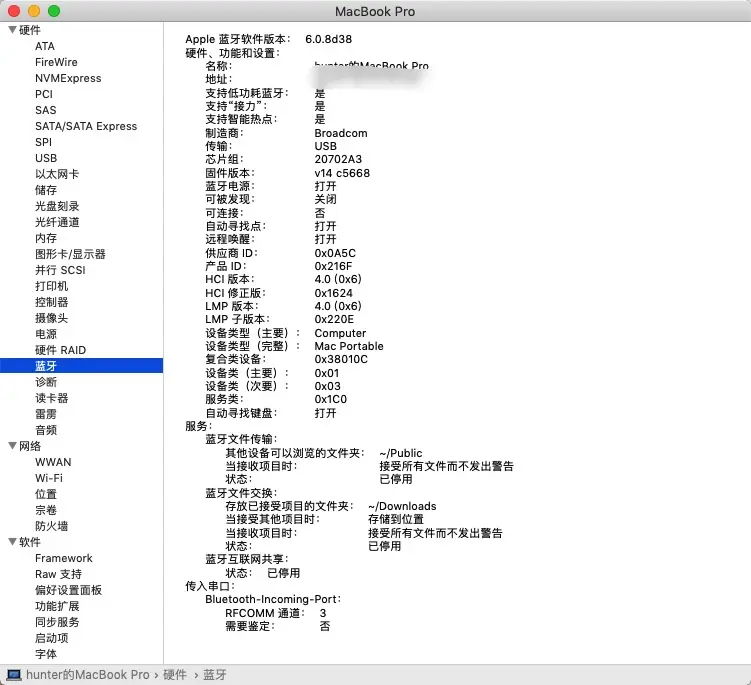This screenshot has width=751, height=685.
Task: Click the laptop icon in the path bar
Action: pyautogui.click(x=14, y=675)
